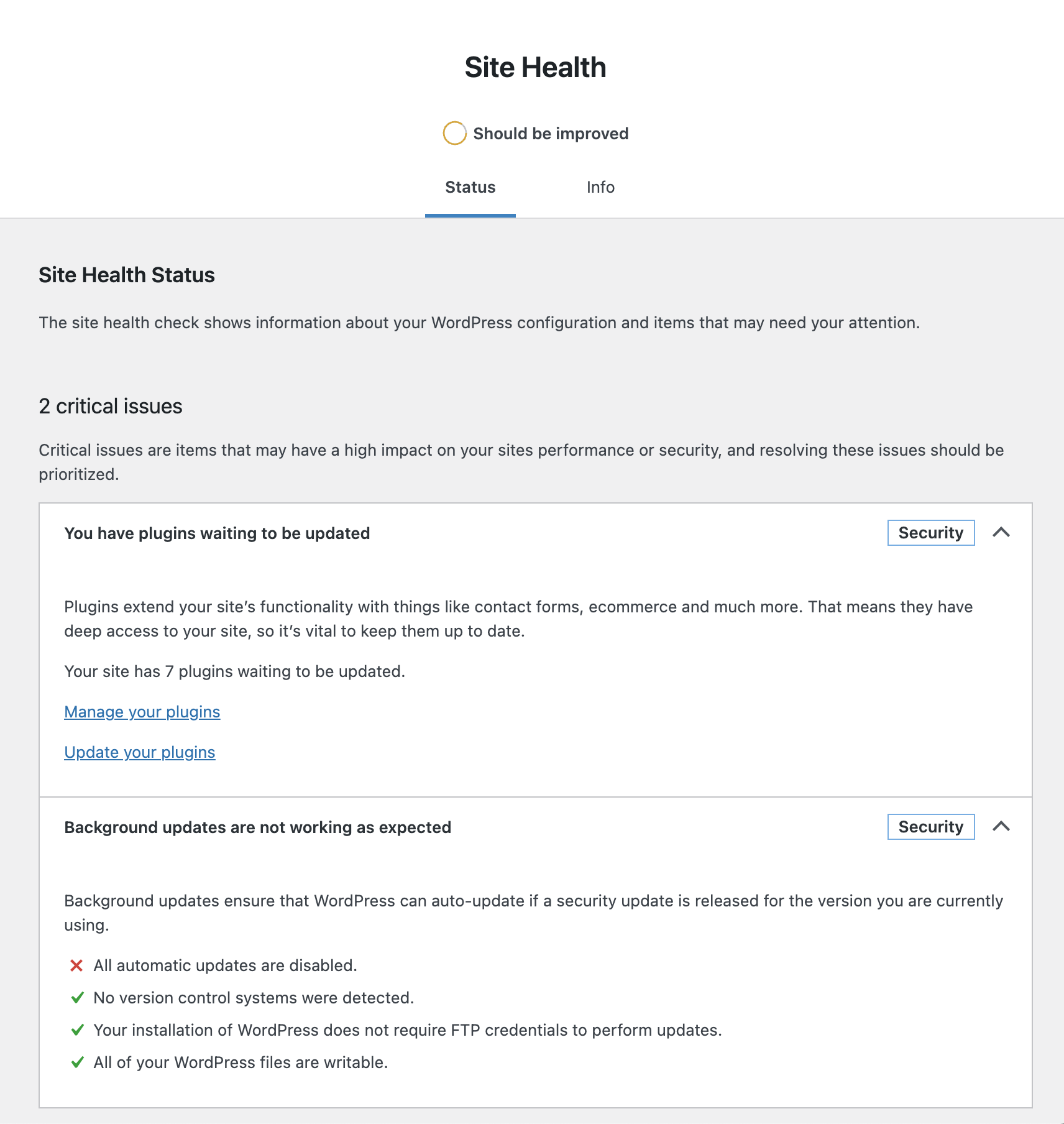The height and width of the screenshot is (1124, 1064).
Task: Click the Site Health Status section heading
Action: pos(127,275)
